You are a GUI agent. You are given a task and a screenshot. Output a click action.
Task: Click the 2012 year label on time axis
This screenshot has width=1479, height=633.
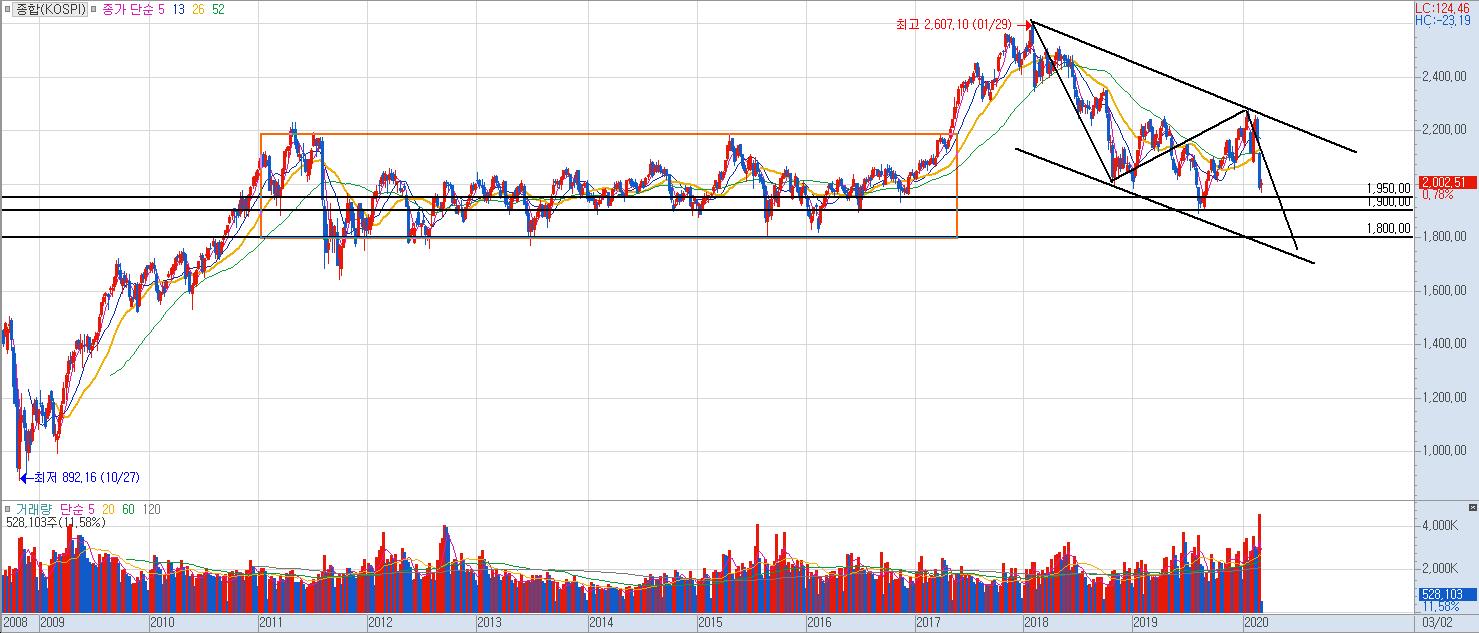(x=381, y=623)
